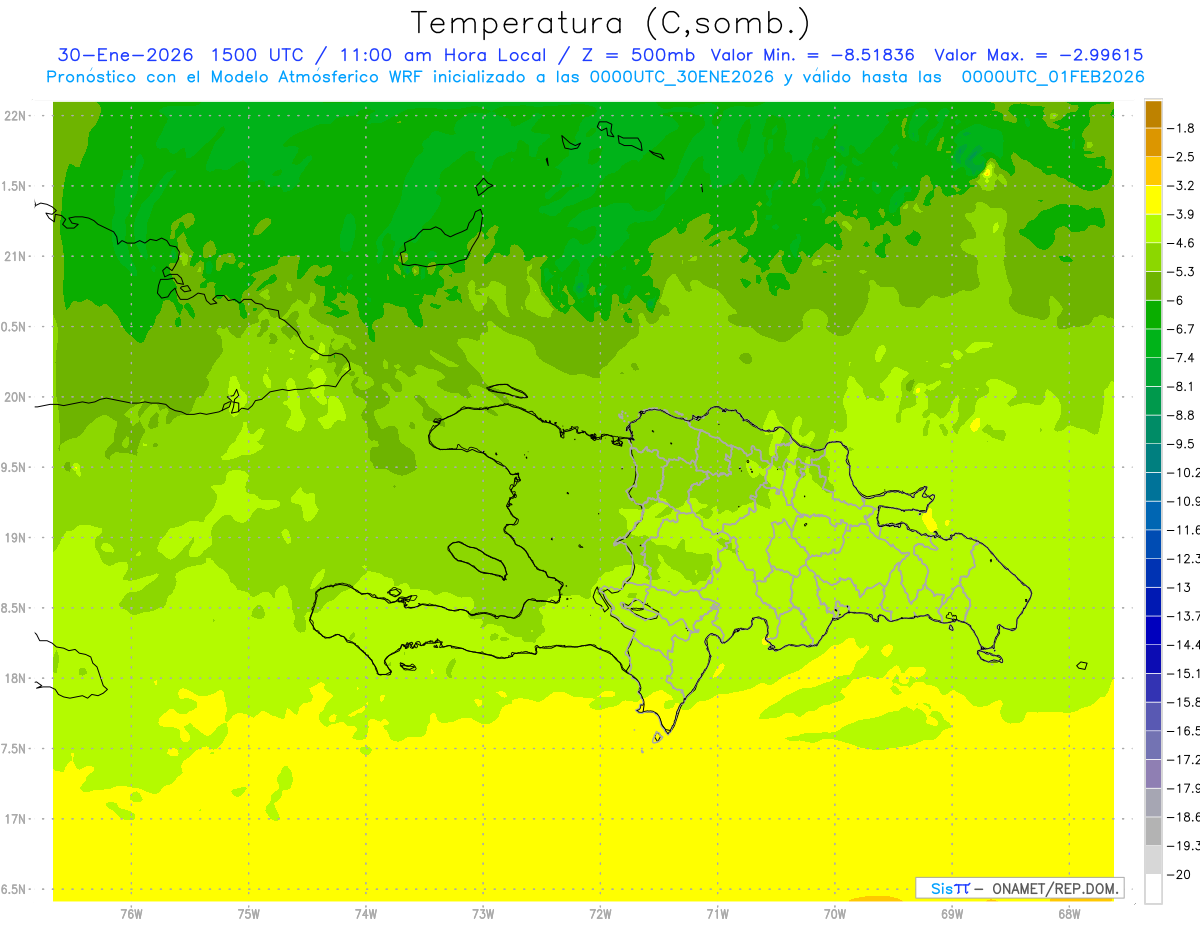The width and height of the screenshot is (1200, 927).
Task: Pick the colorbar swatch between -13.7 and -14.4
Action: pos(1153,630)
